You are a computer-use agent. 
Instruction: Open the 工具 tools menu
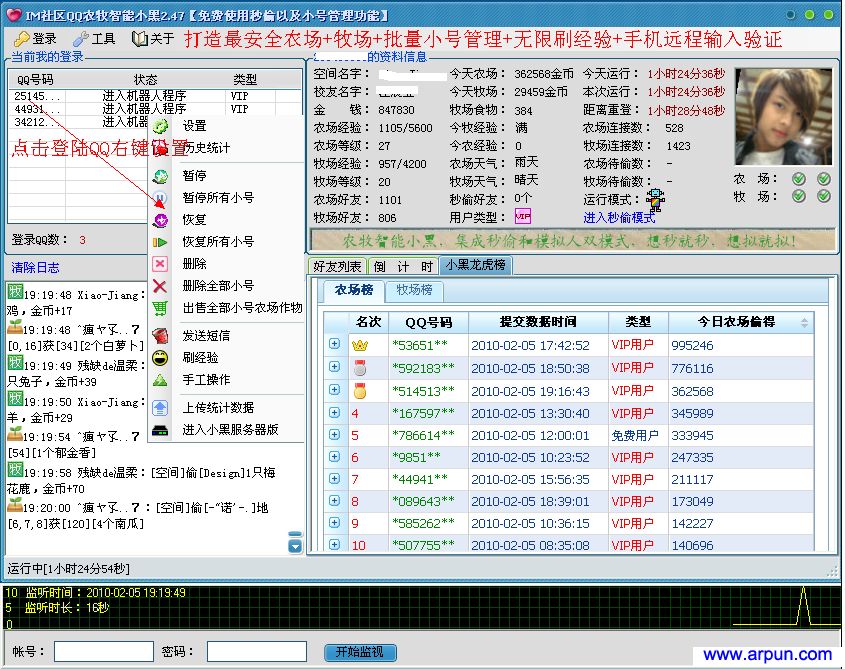point(94,39)
